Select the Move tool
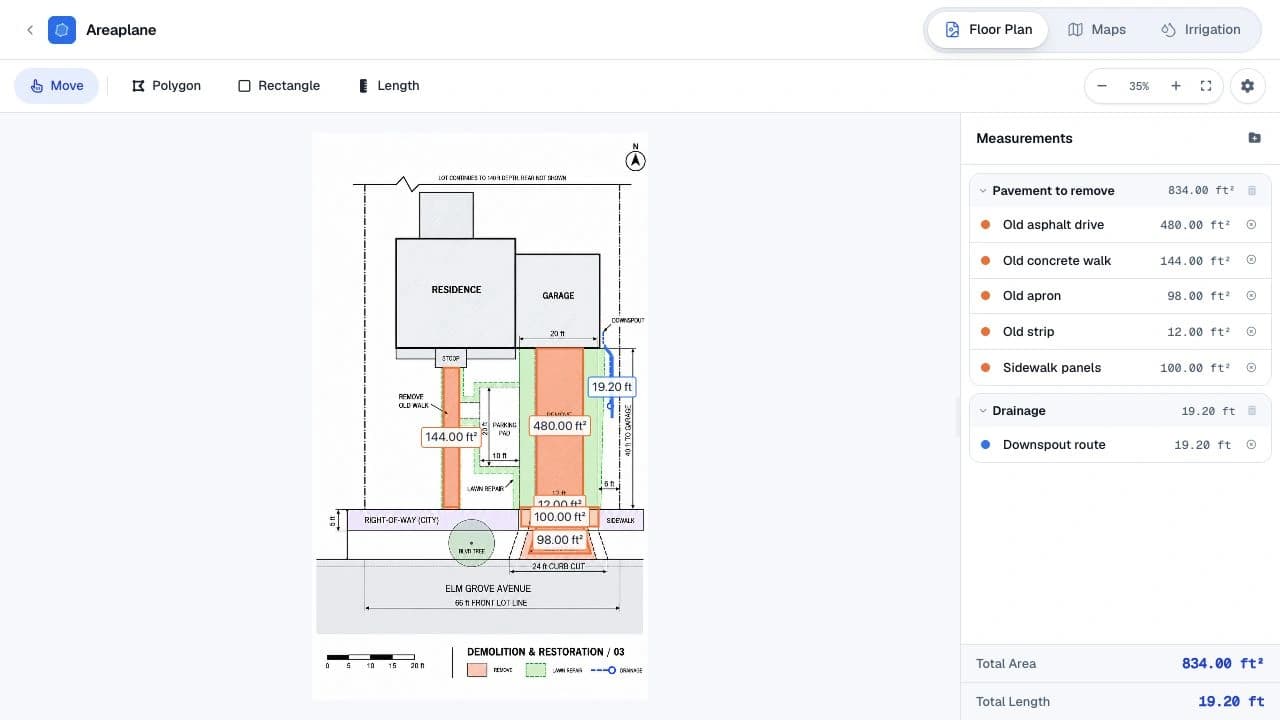This screenshot has height=720, width=1280. (x=56, y=86)
